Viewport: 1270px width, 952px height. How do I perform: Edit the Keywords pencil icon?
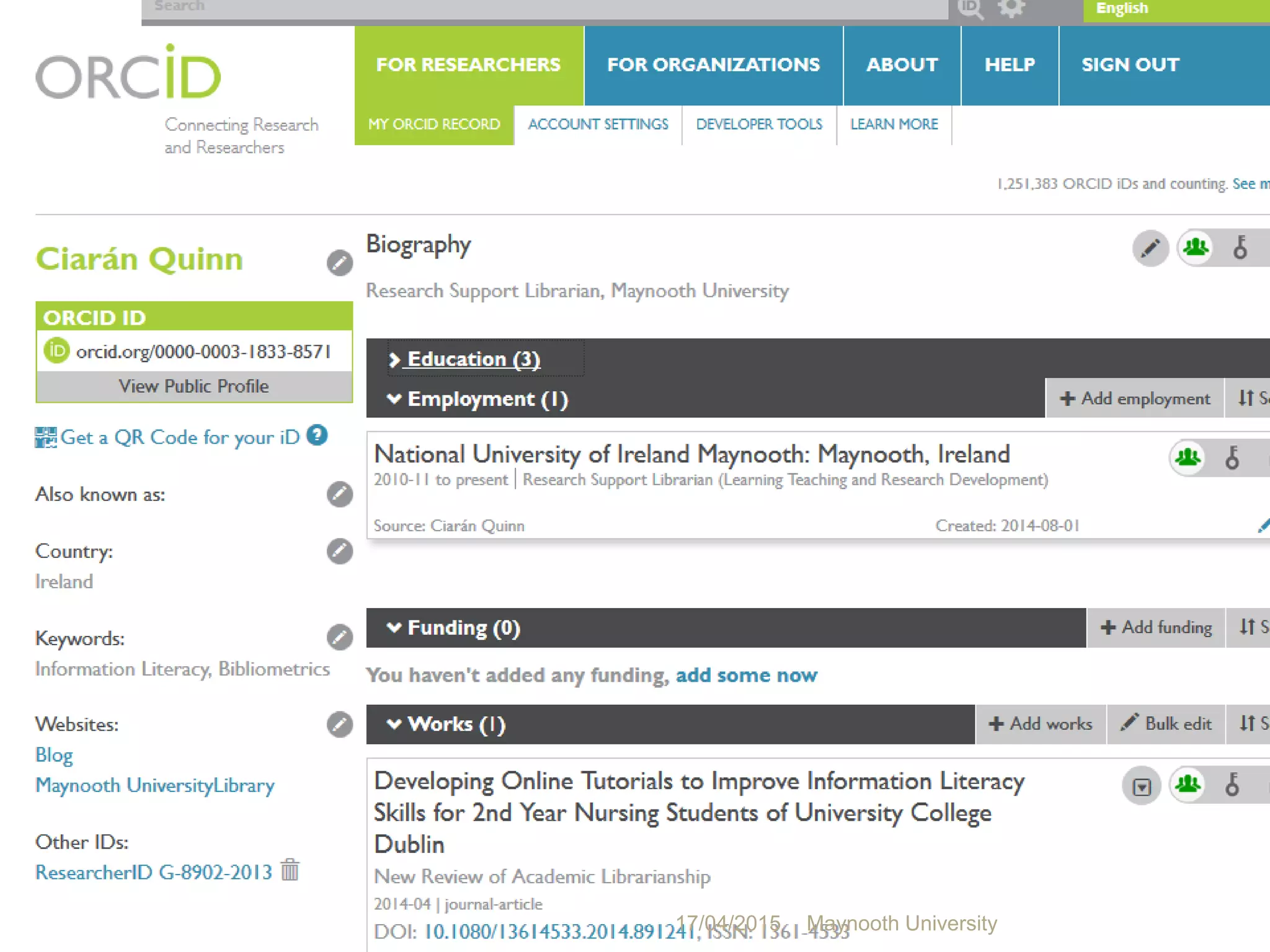[339, 637]
